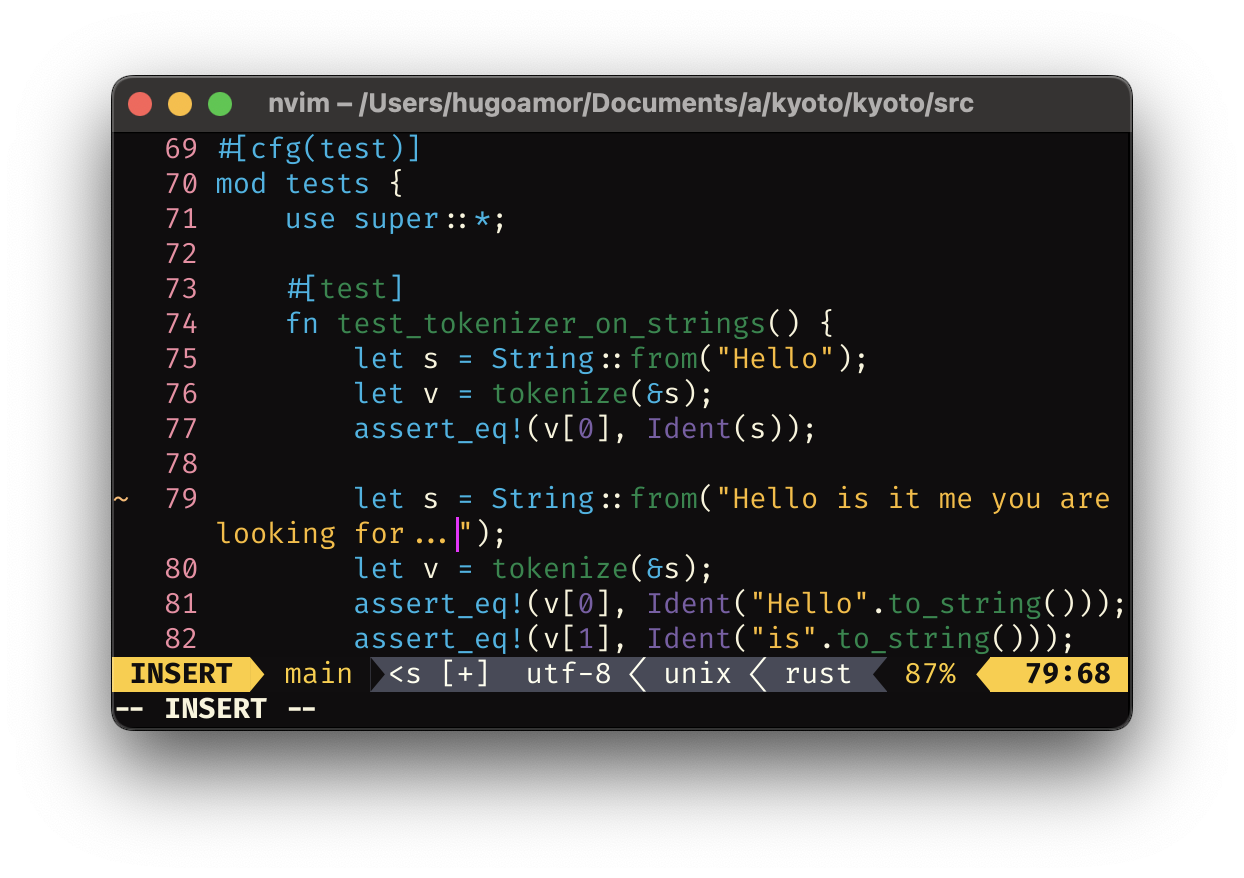
Task: Click 'v[0]' on line 81
Action: (577, 604)
